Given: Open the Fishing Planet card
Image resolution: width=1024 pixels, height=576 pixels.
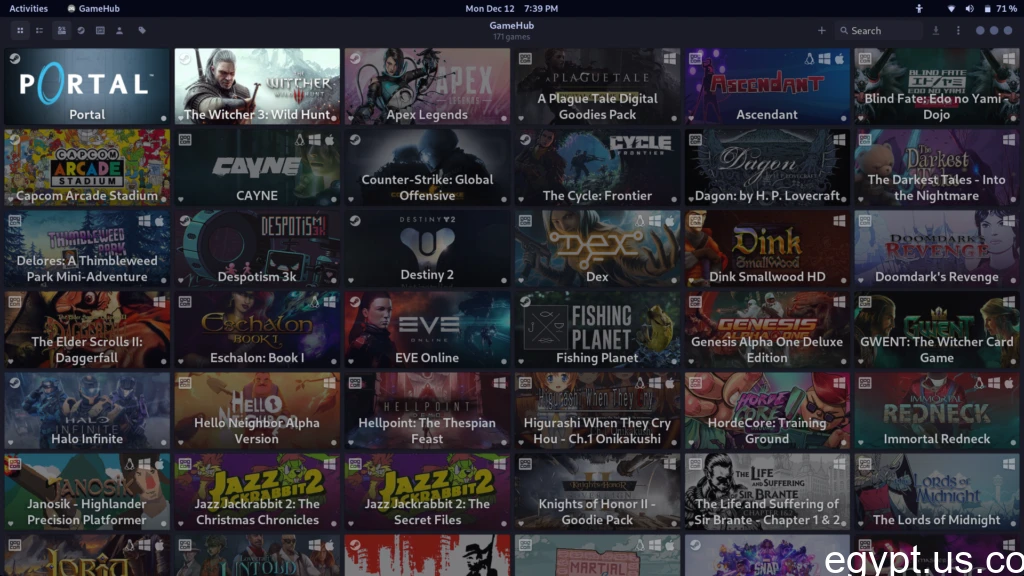Looking at the screenshot, I should [597, 329].
